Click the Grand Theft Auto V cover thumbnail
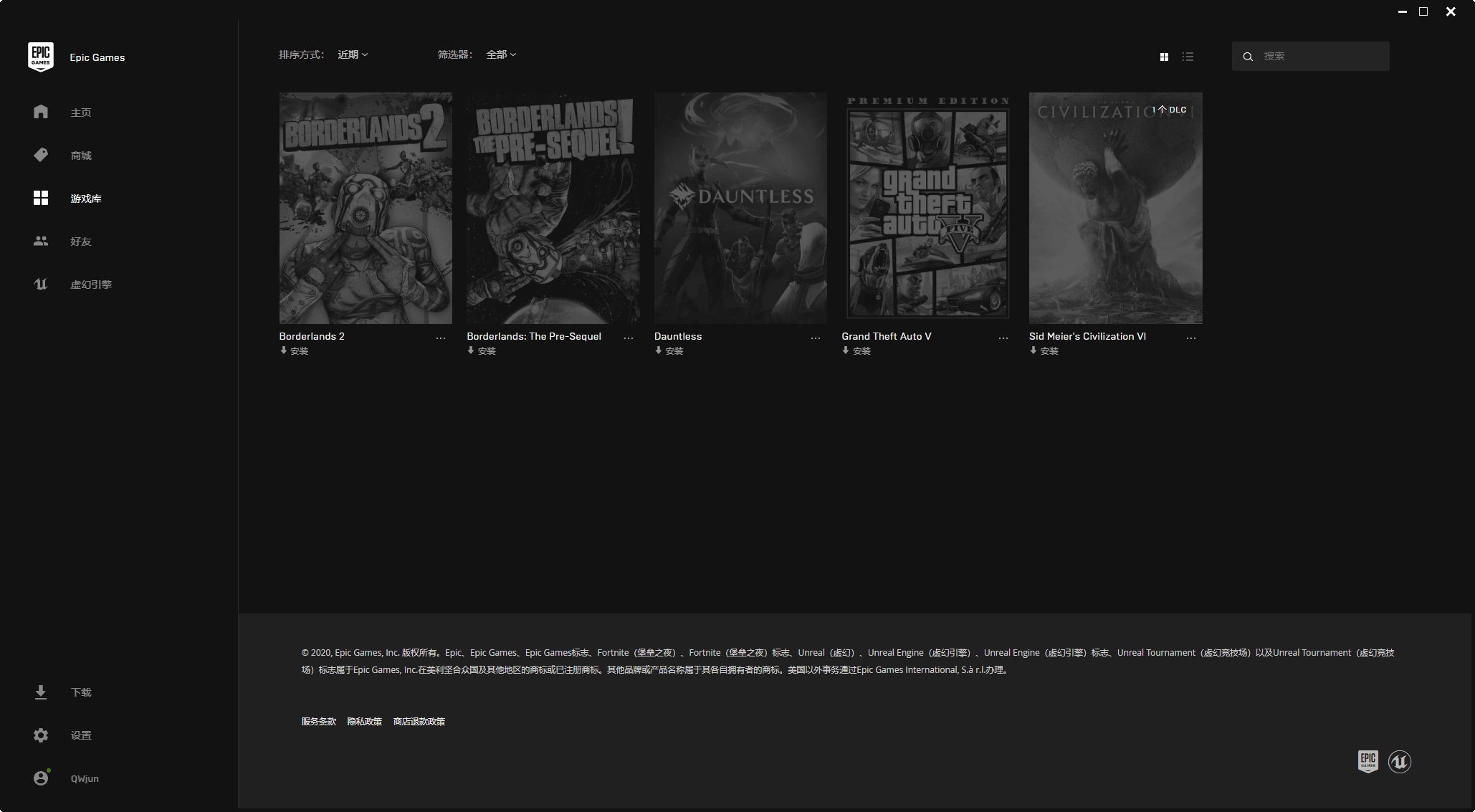This screenshot has height=812, width=1475. point(928,208)
